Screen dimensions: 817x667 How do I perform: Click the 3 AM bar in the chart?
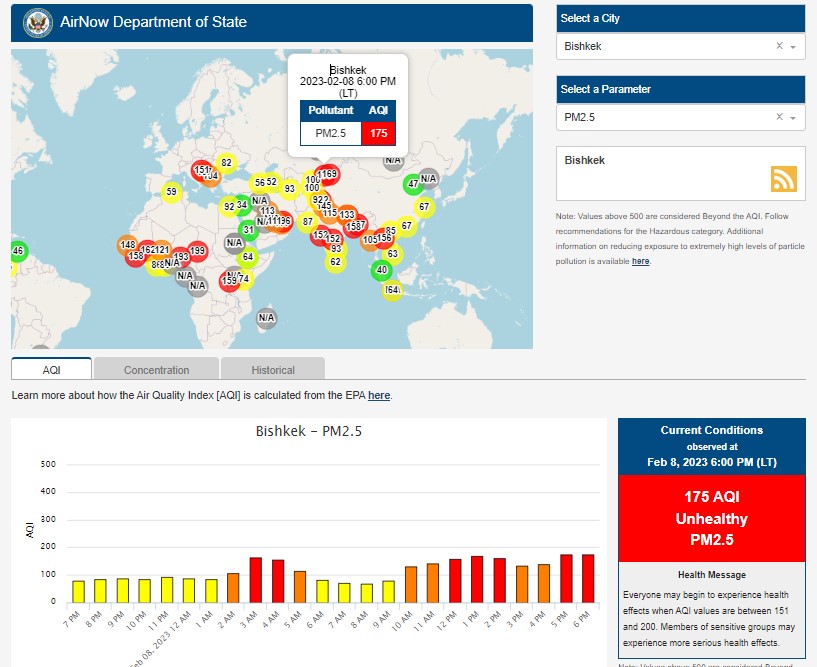(255, 580)
